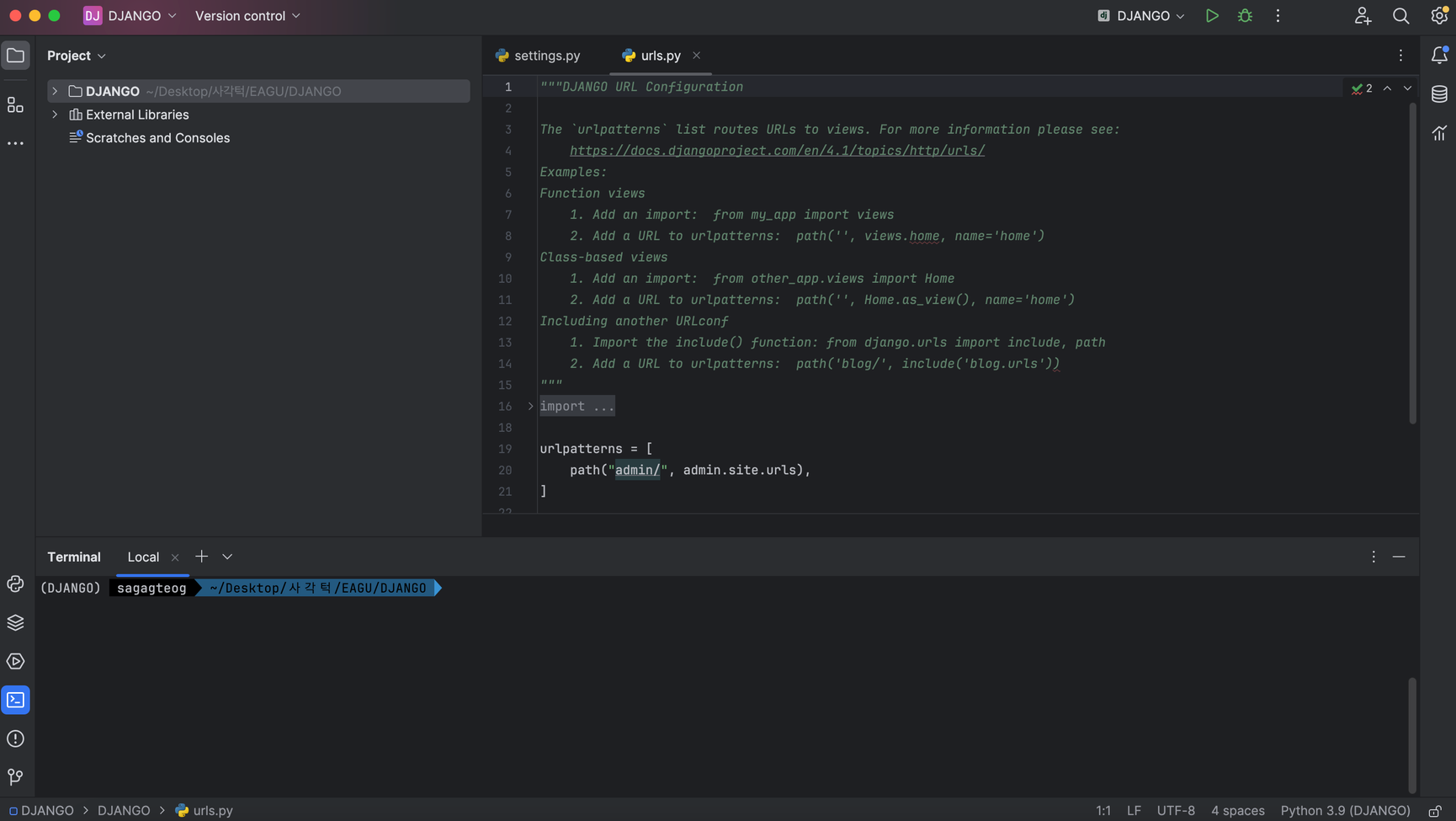Open the Git tool window icon
Screen dimensions: 1456x821
click(x=15, y=776)
